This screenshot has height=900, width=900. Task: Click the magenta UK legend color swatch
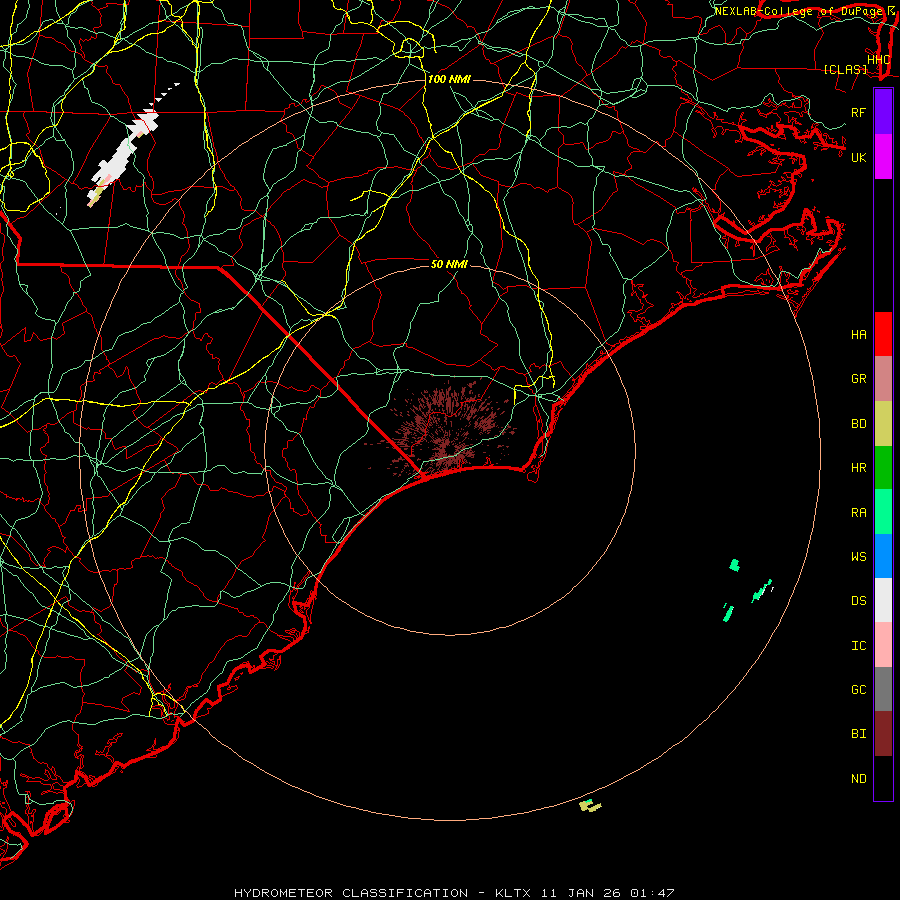click(x=883, y=157)
